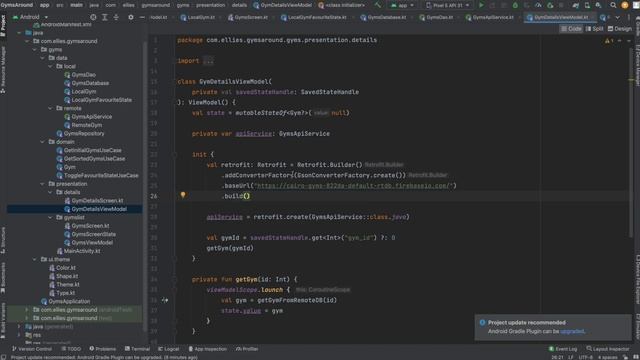Expand the folded import block
The width and height of the screenshot is (640, 360).
click(208, 61)
